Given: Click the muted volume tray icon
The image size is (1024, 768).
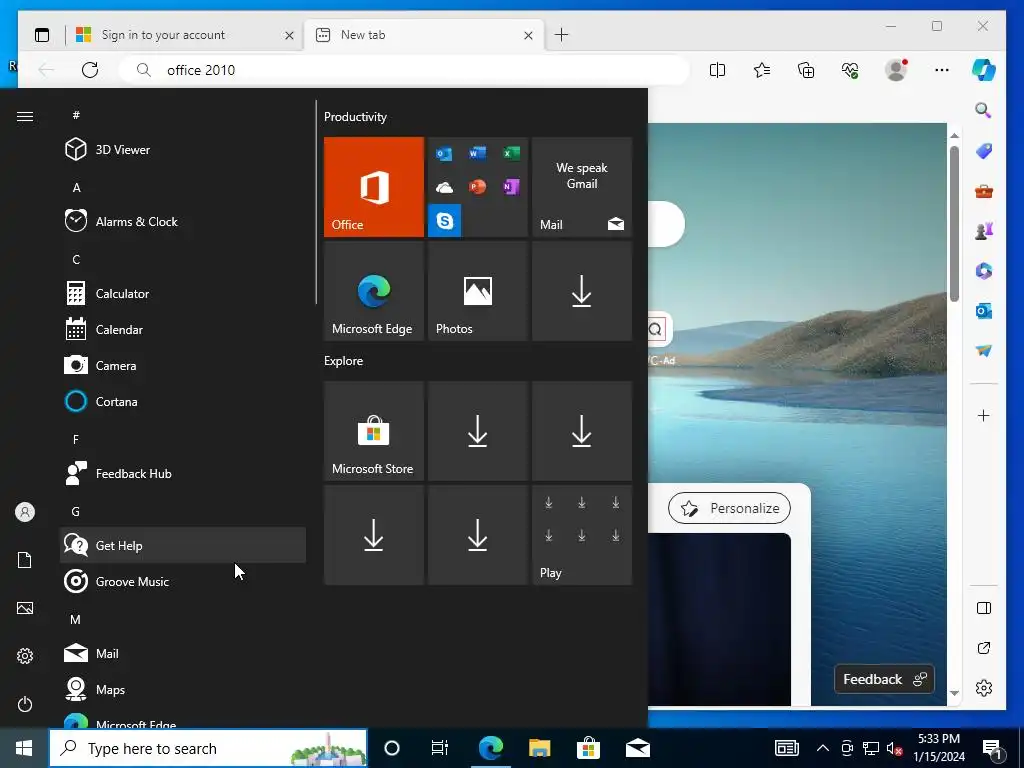Looking at the screenshot, I should coord(894,748).
